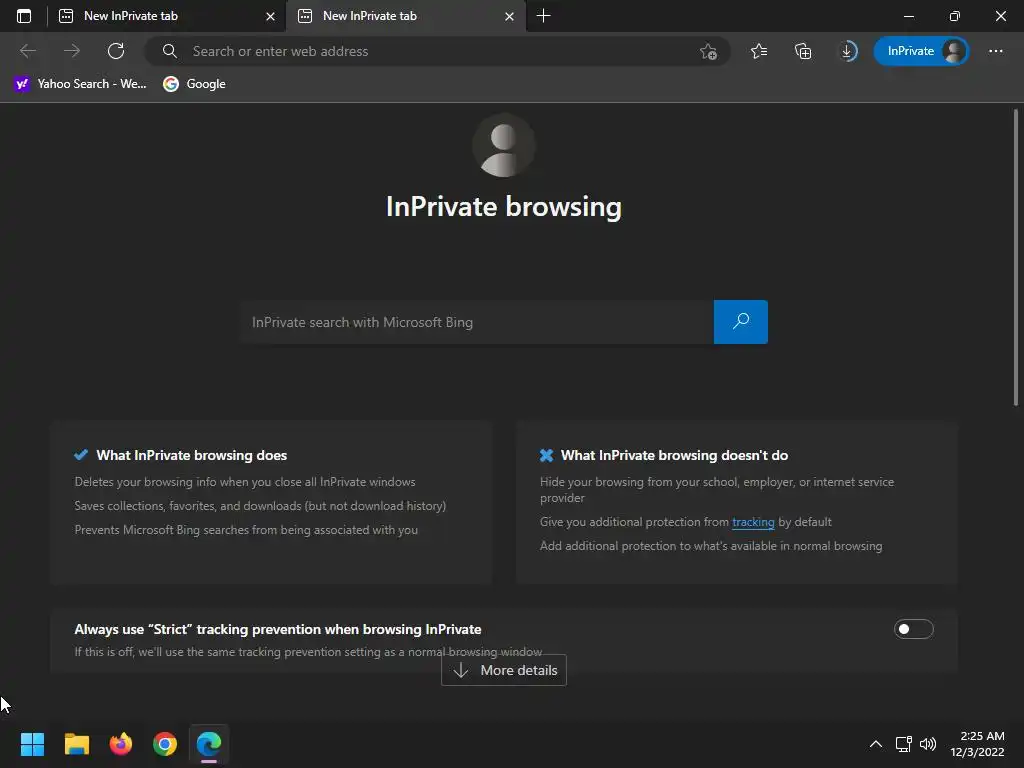
Task: Open the Google bookmark
Action: point(194,84)
